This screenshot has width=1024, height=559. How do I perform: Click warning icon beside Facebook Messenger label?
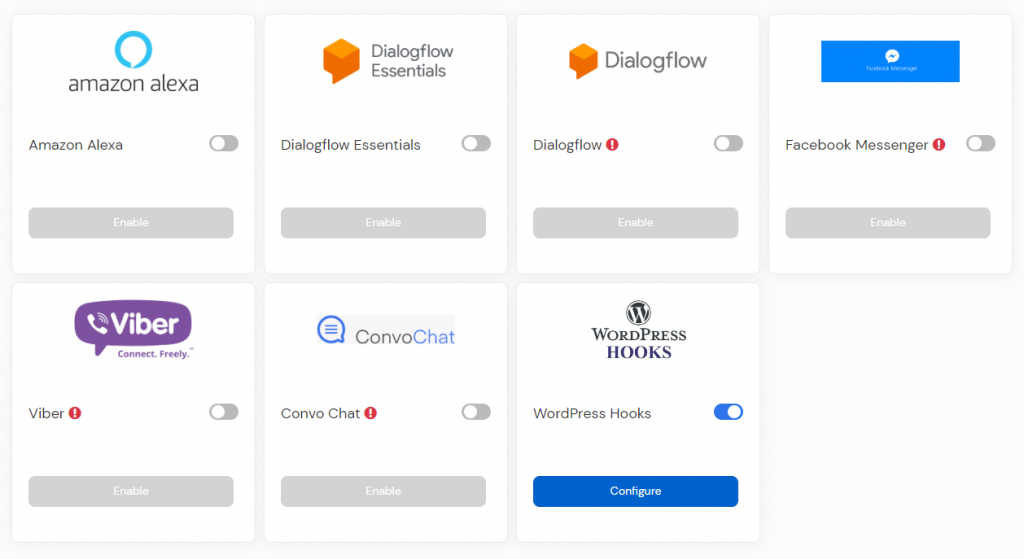pos(939,145)
